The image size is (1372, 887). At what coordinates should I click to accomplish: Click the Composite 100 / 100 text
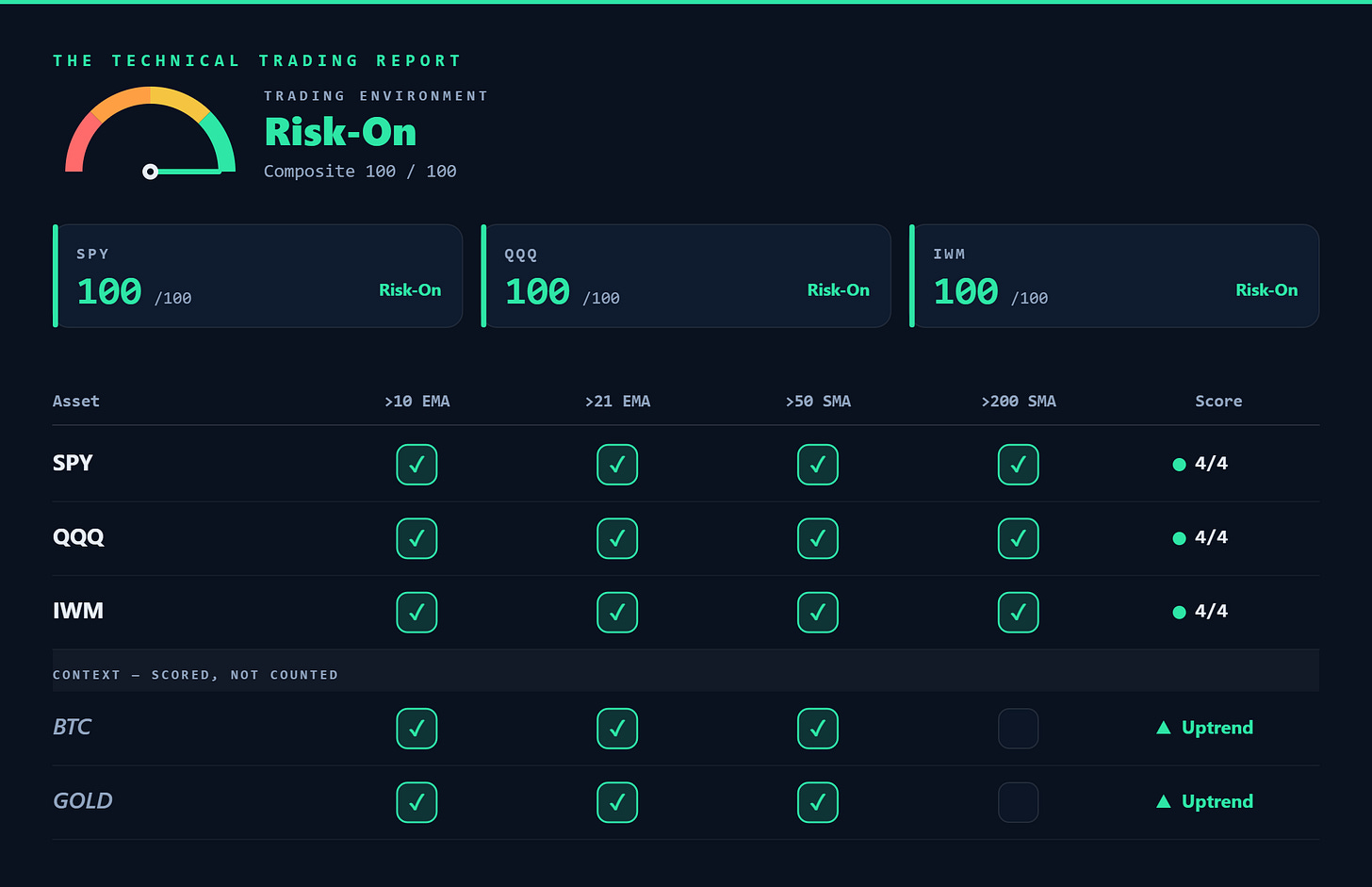pos(360,171)
